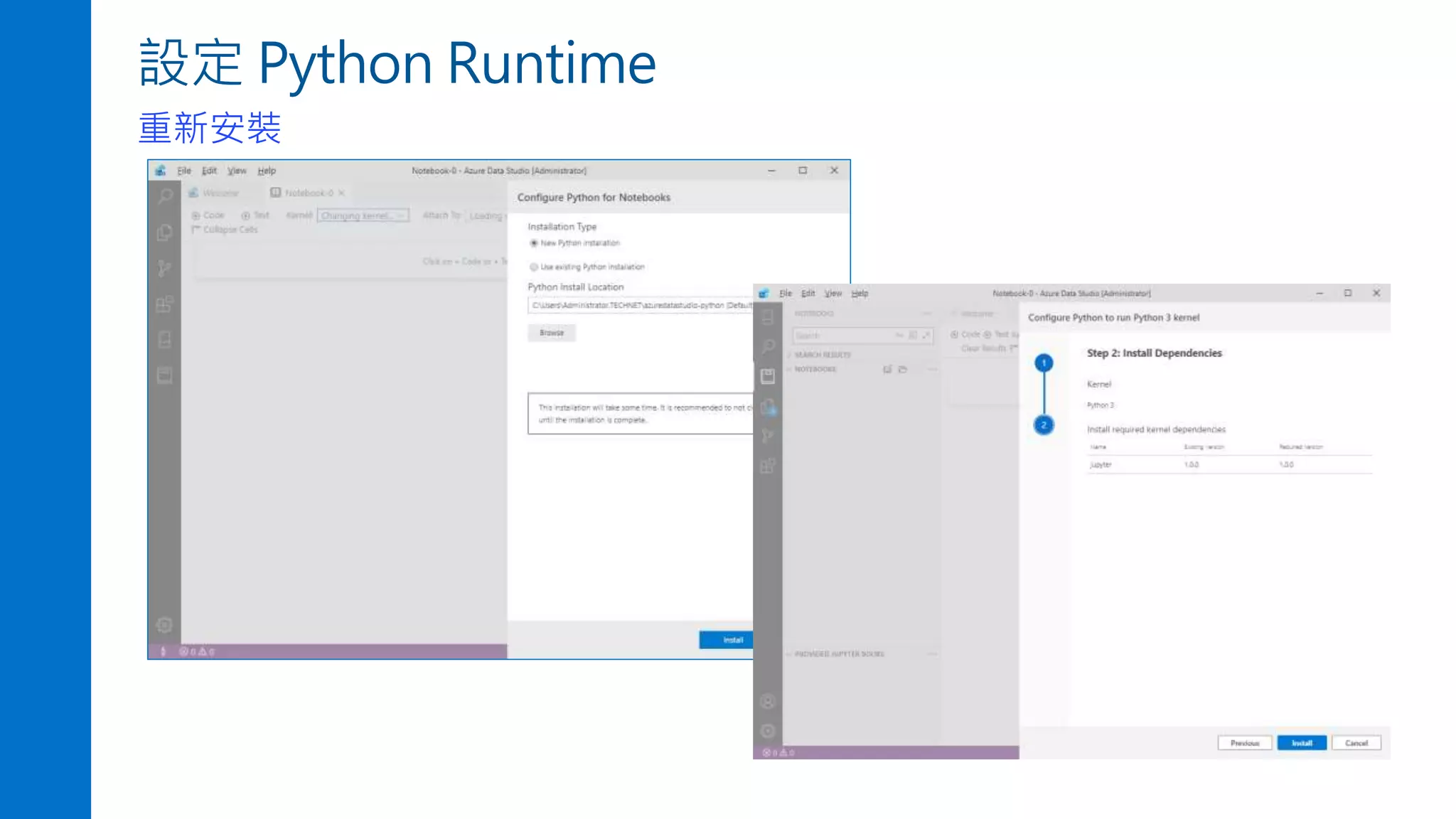Open Help menu in left window
Viewport: 1456px width, 819px height.
point(267,171)
